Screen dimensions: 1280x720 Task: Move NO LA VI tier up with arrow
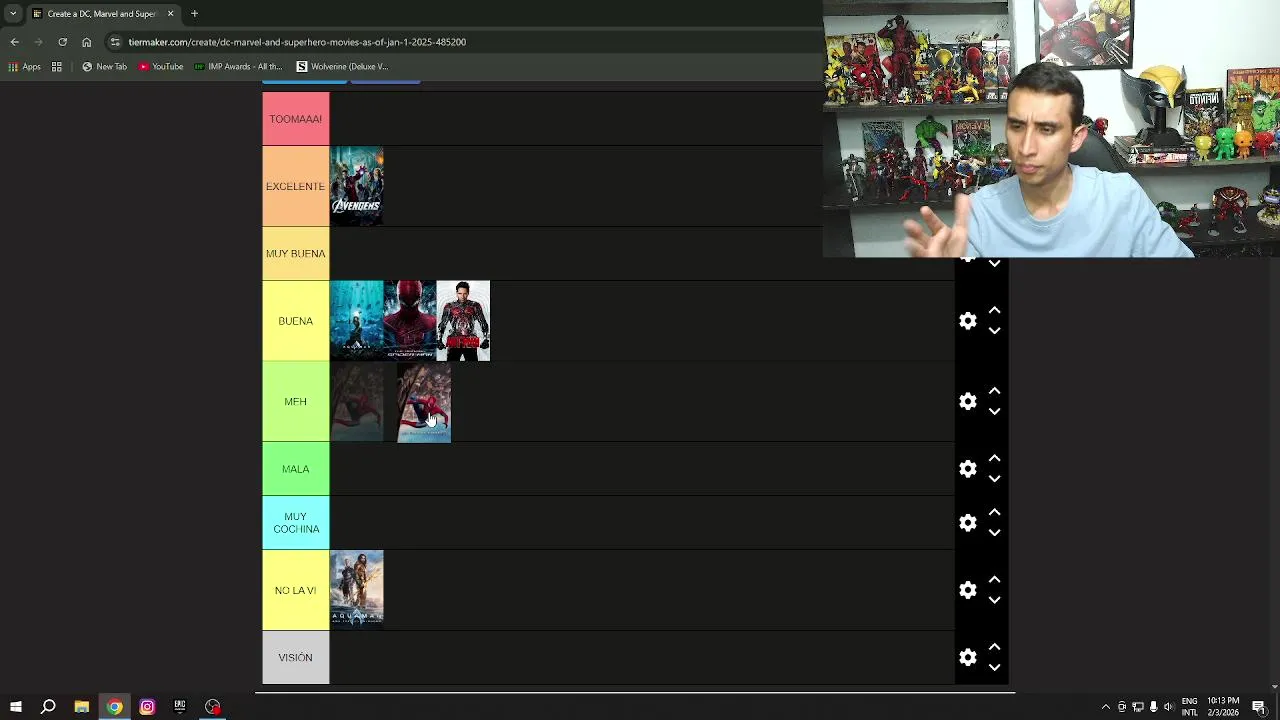[x=994, y=580]
